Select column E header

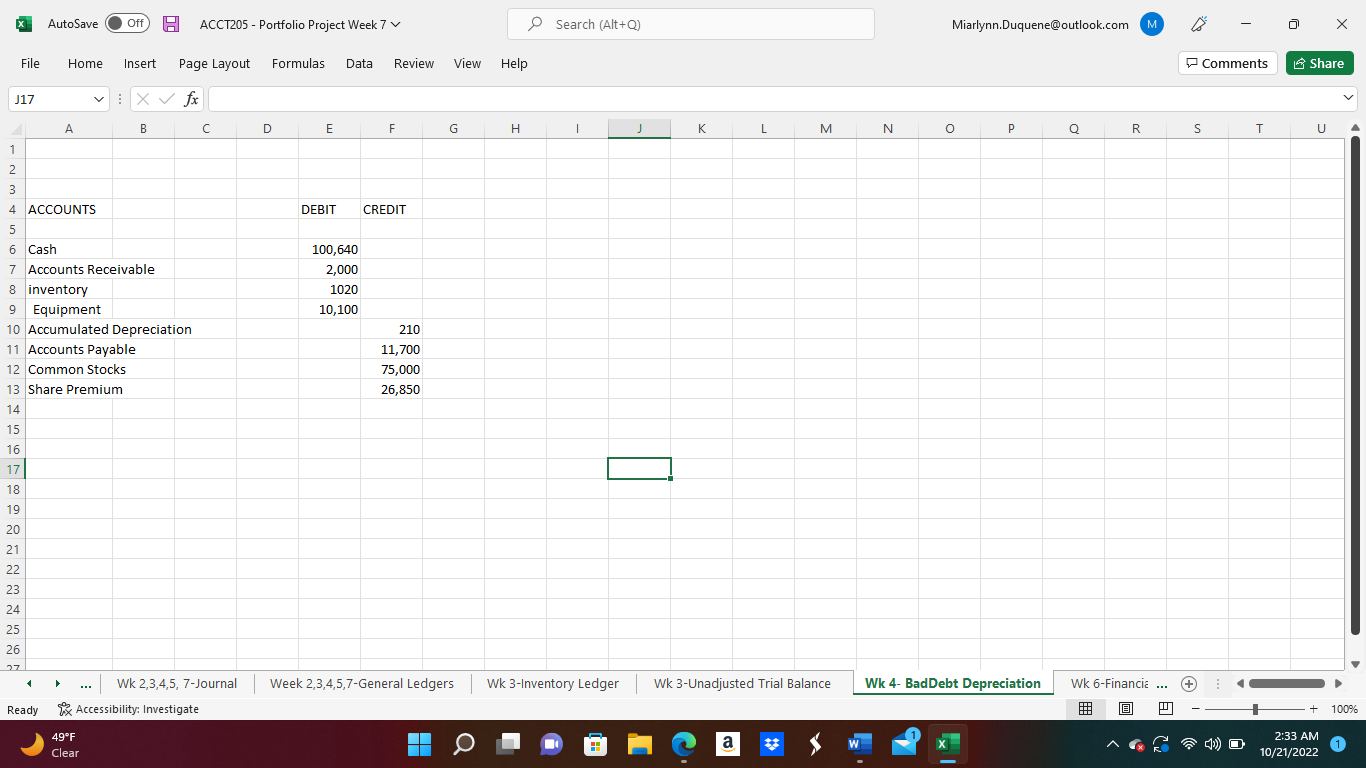tap(329, 128)
